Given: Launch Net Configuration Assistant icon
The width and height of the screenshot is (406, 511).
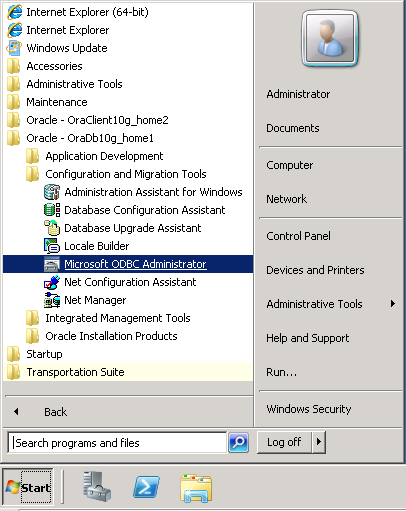Looking at the screenshot, I should click(52, 282).
